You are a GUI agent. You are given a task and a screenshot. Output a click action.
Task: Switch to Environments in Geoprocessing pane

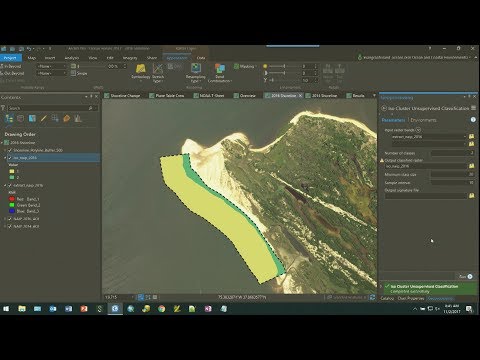tap(423, 120)
